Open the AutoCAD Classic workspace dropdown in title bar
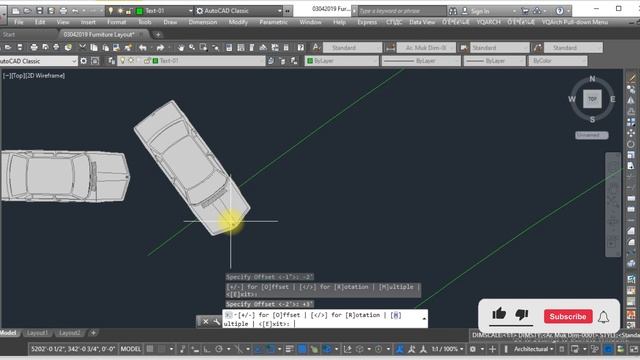 coord(239,11)
